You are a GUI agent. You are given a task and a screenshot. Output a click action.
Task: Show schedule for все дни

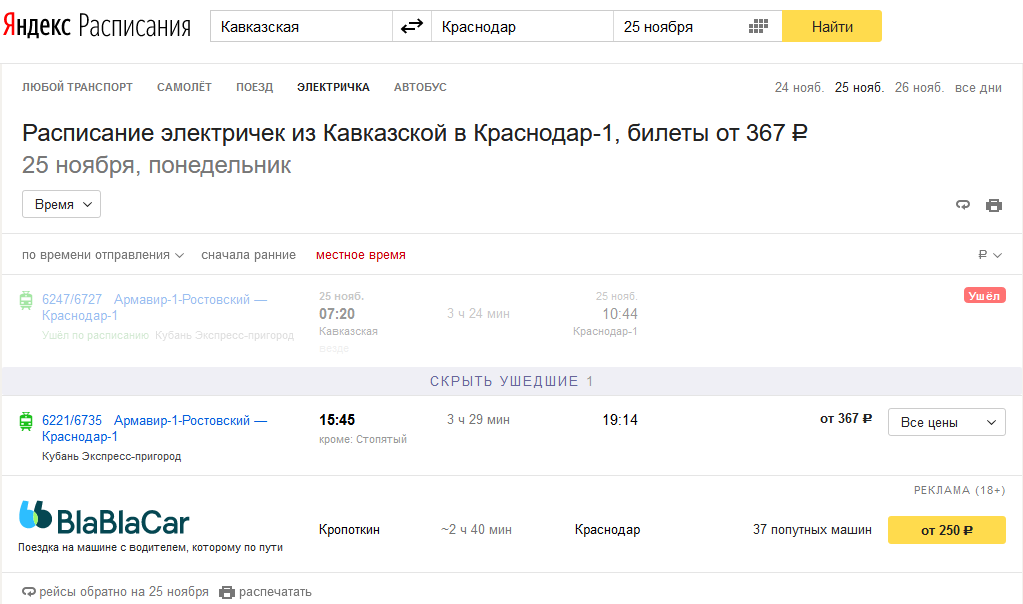pos(978,87)
